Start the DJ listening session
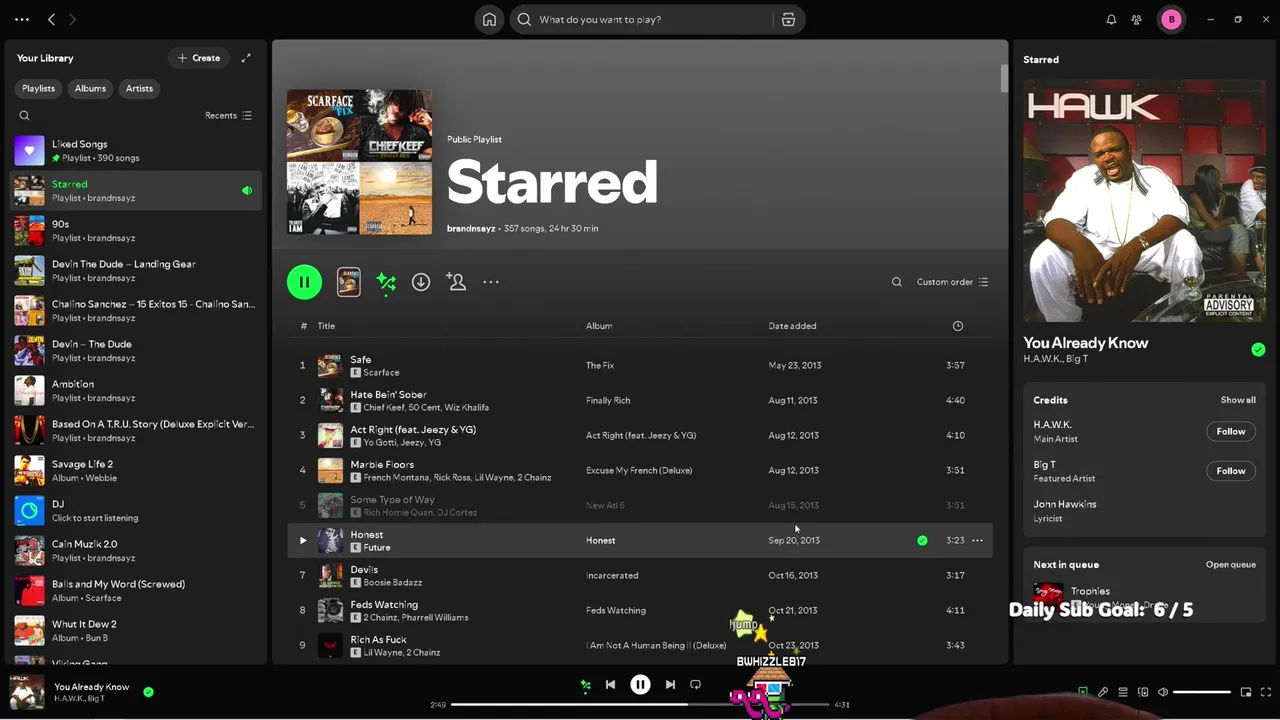1280x720 pixels. tap(136, 511)
